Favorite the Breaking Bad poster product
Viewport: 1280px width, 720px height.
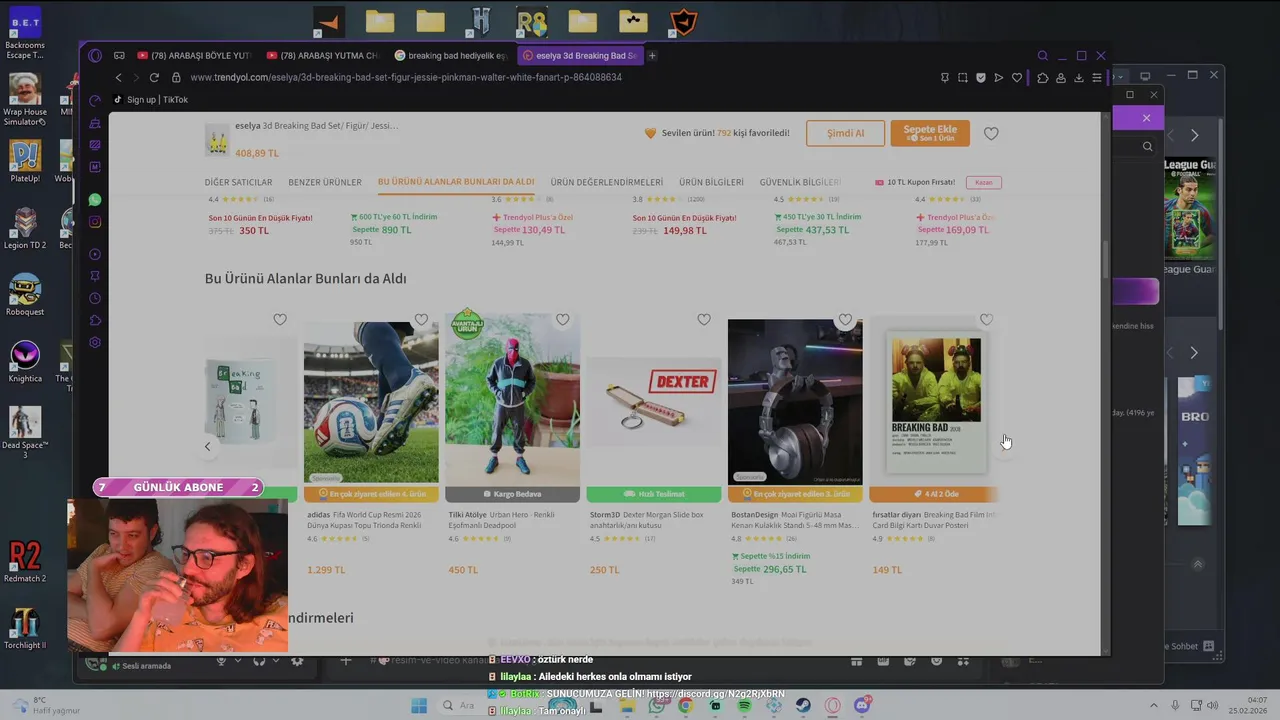(x=986, y=320)
